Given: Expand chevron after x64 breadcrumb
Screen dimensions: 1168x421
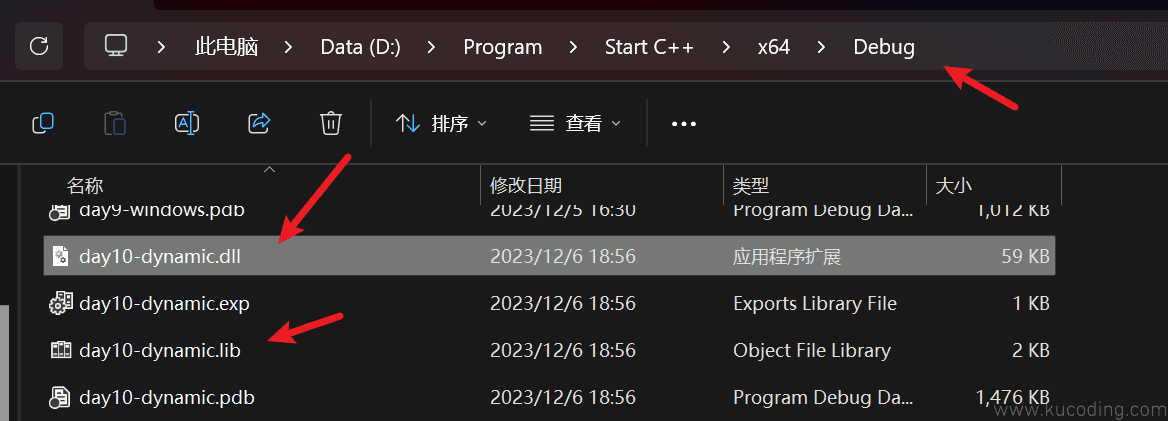Looking at the screenshot, I should point(821,47).
